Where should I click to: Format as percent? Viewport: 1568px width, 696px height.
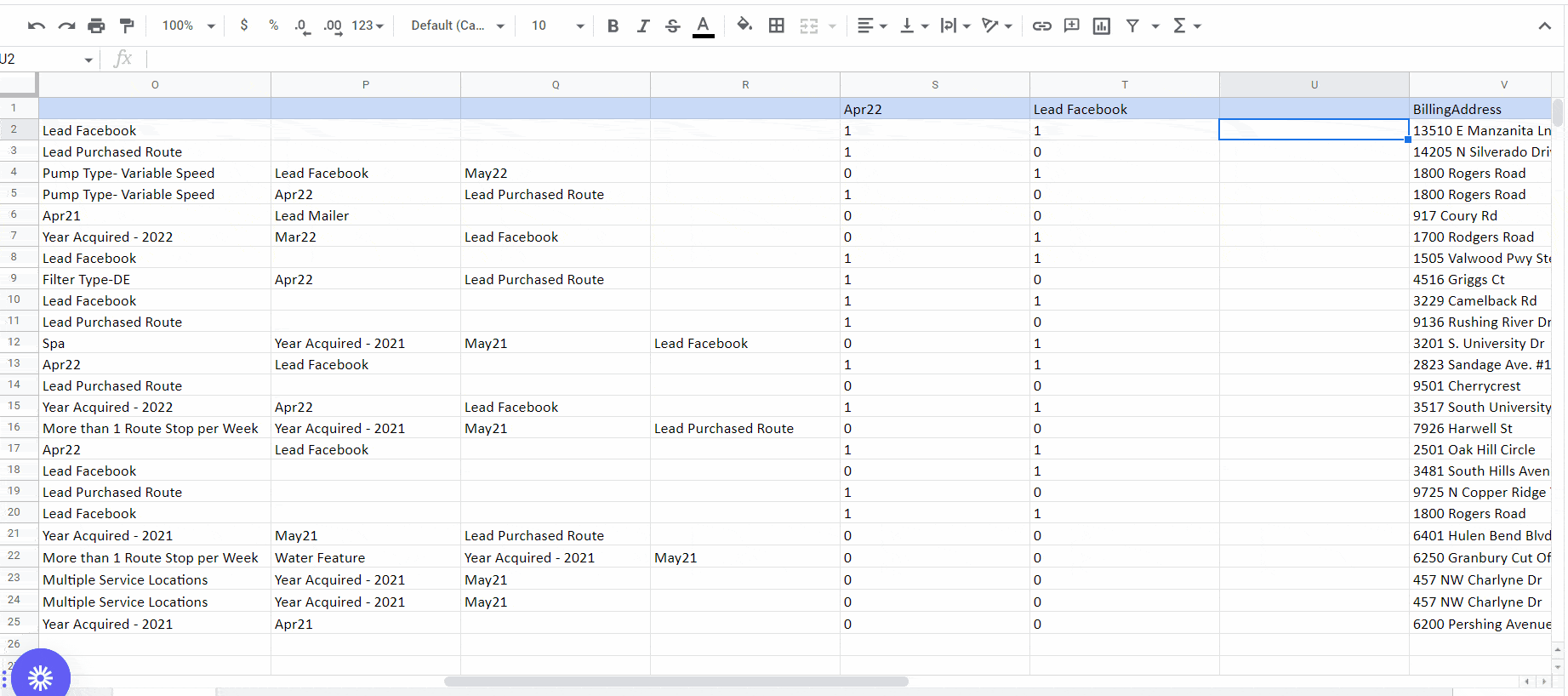coord(273,26)
